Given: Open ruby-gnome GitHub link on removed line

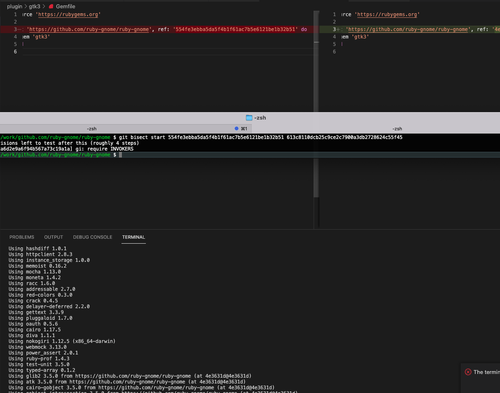Looking at the screenshot, I should [89, 29].
